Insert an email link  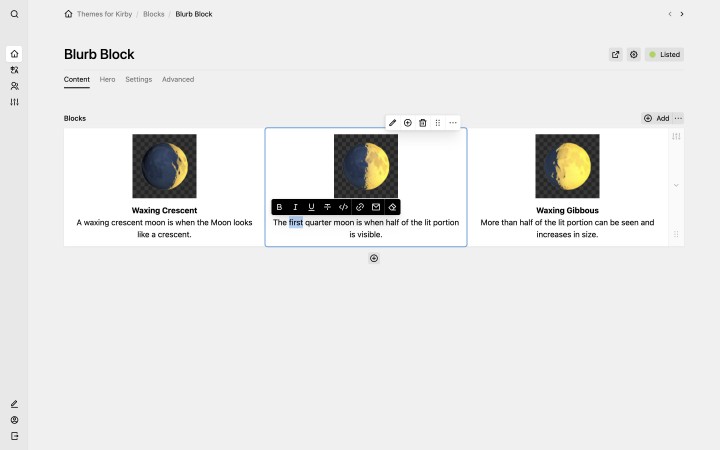pos(376,207)
